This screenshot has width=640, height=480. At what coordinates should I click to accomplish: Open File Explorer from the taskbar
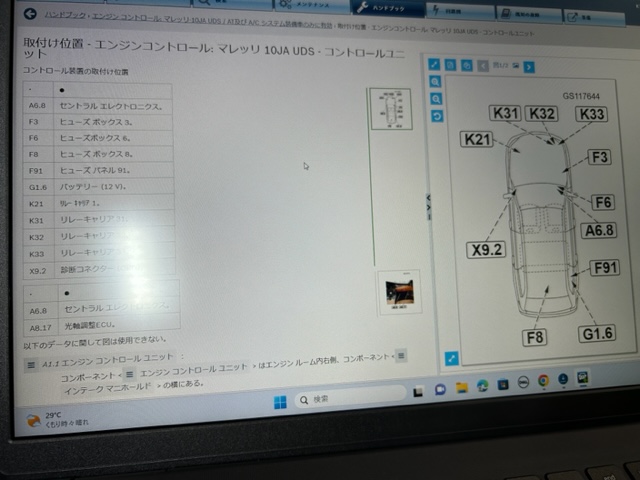461,387
